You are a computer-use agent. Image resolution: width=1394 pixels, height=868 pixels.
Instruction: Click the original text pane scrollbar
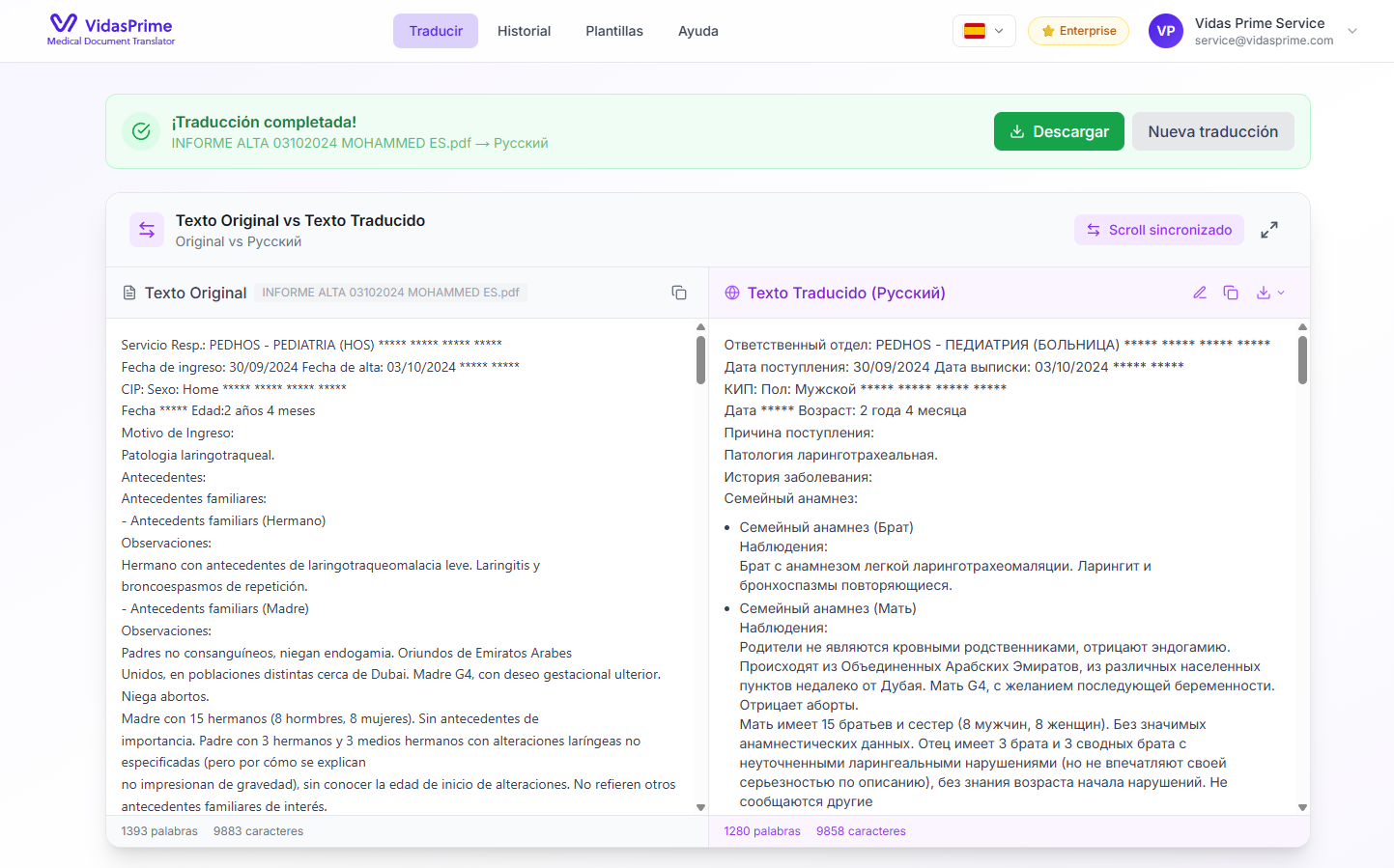click(x=700, y=361)
